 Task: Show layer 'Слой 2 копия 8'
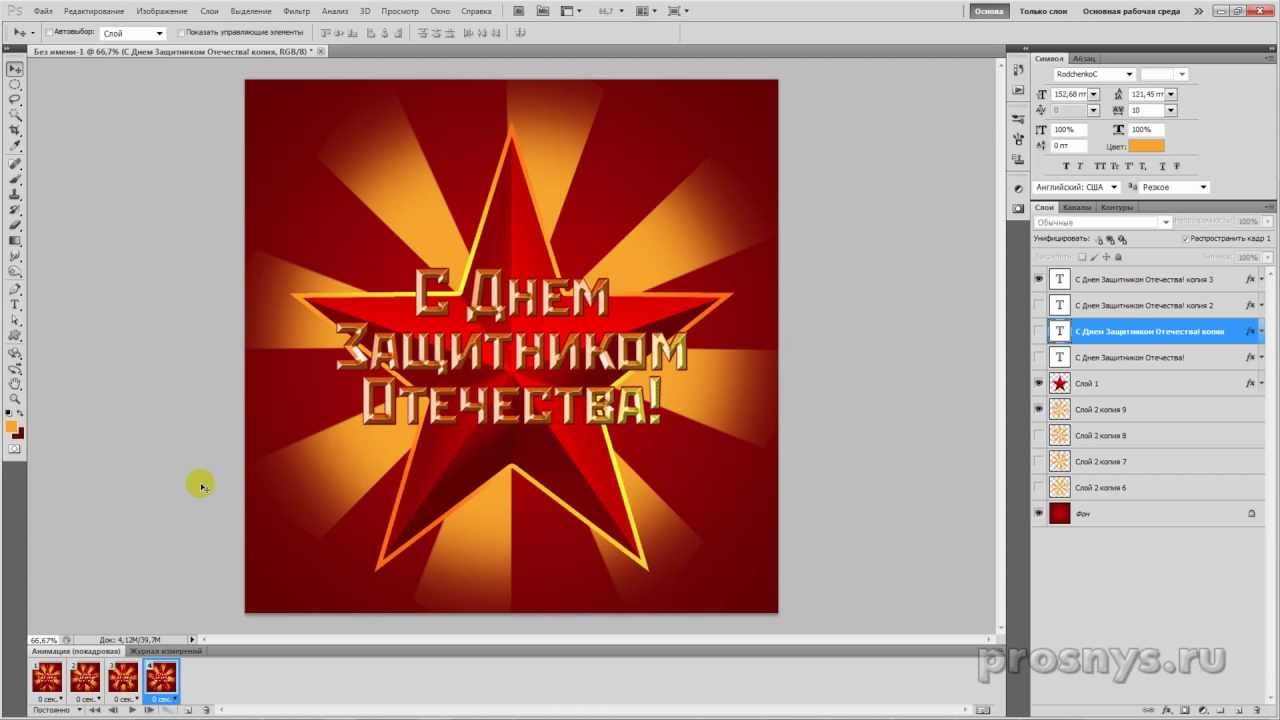point(1039,435)
